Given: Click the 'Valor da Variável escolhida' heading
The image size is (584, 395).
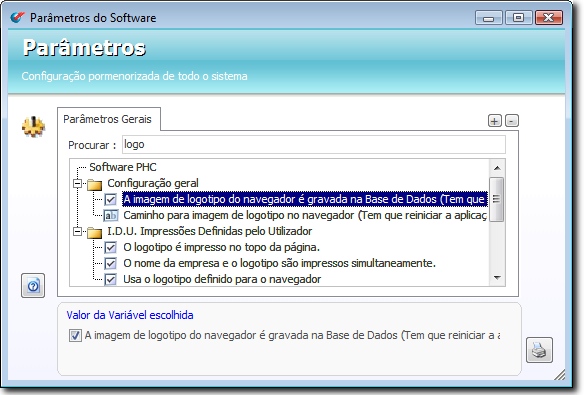Looking at the screenshot, I should pos(130,315).
